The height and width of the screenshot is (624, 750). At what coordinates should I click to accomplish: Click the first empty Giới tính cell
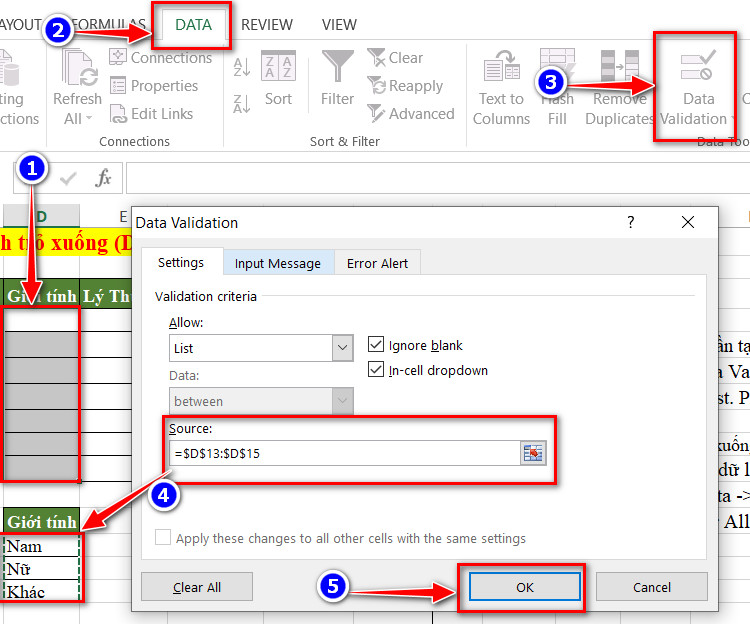click(x=42, y=320)
